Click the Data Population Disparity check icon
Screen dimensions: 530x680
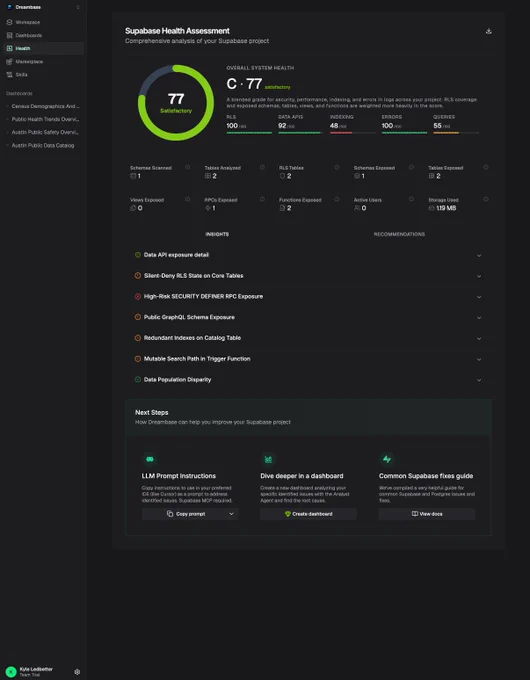(x=137, y=380)
